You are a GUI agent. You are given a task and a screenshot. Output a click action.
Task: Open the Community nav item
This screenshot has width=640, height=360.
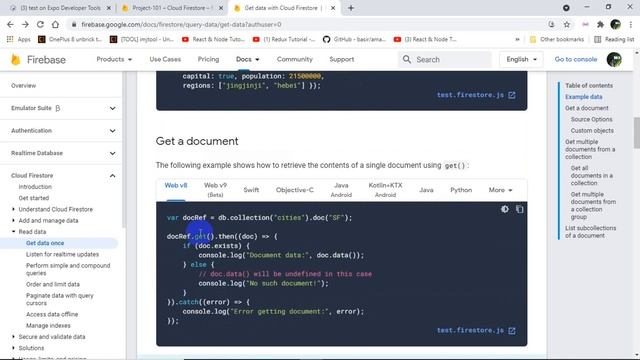pos(294,59)
